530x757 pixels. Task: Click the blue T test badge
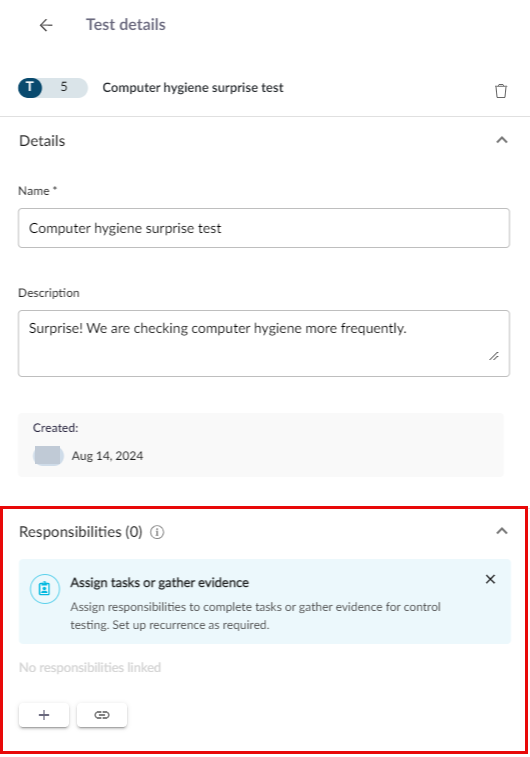tap(30, 88)
